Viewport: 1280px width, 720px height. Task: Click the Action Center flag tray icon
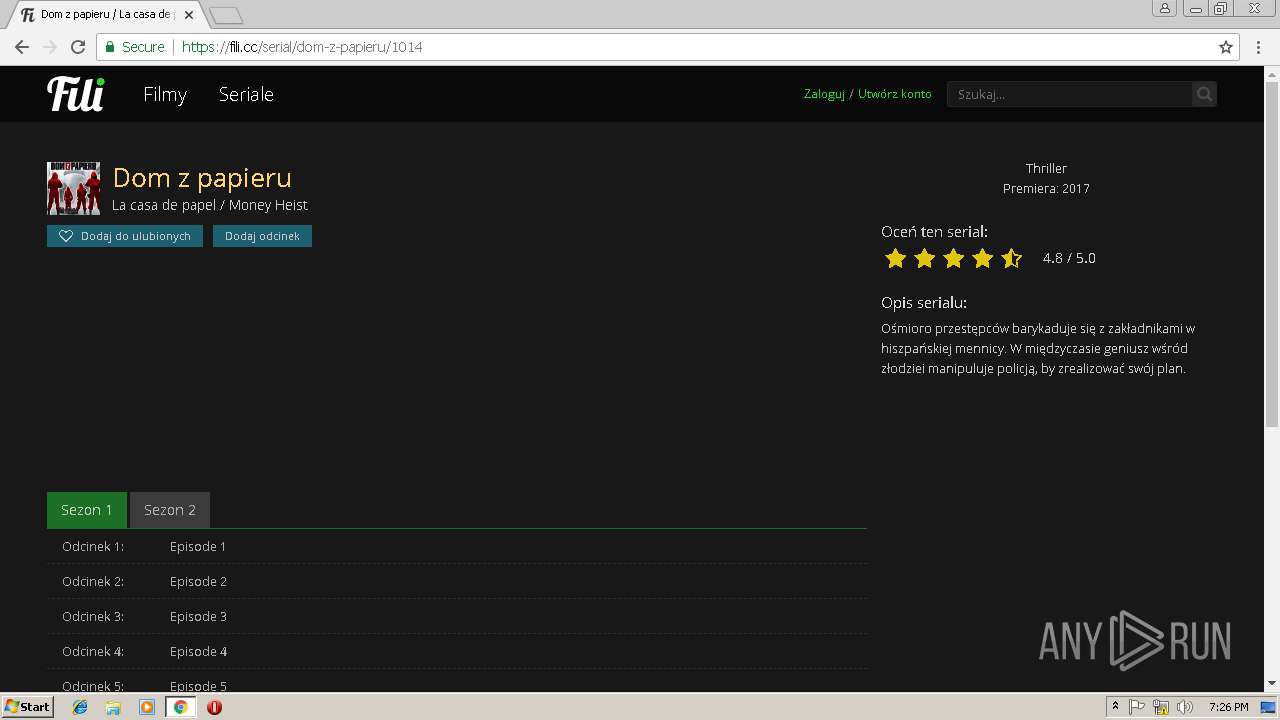(1137, 707)
